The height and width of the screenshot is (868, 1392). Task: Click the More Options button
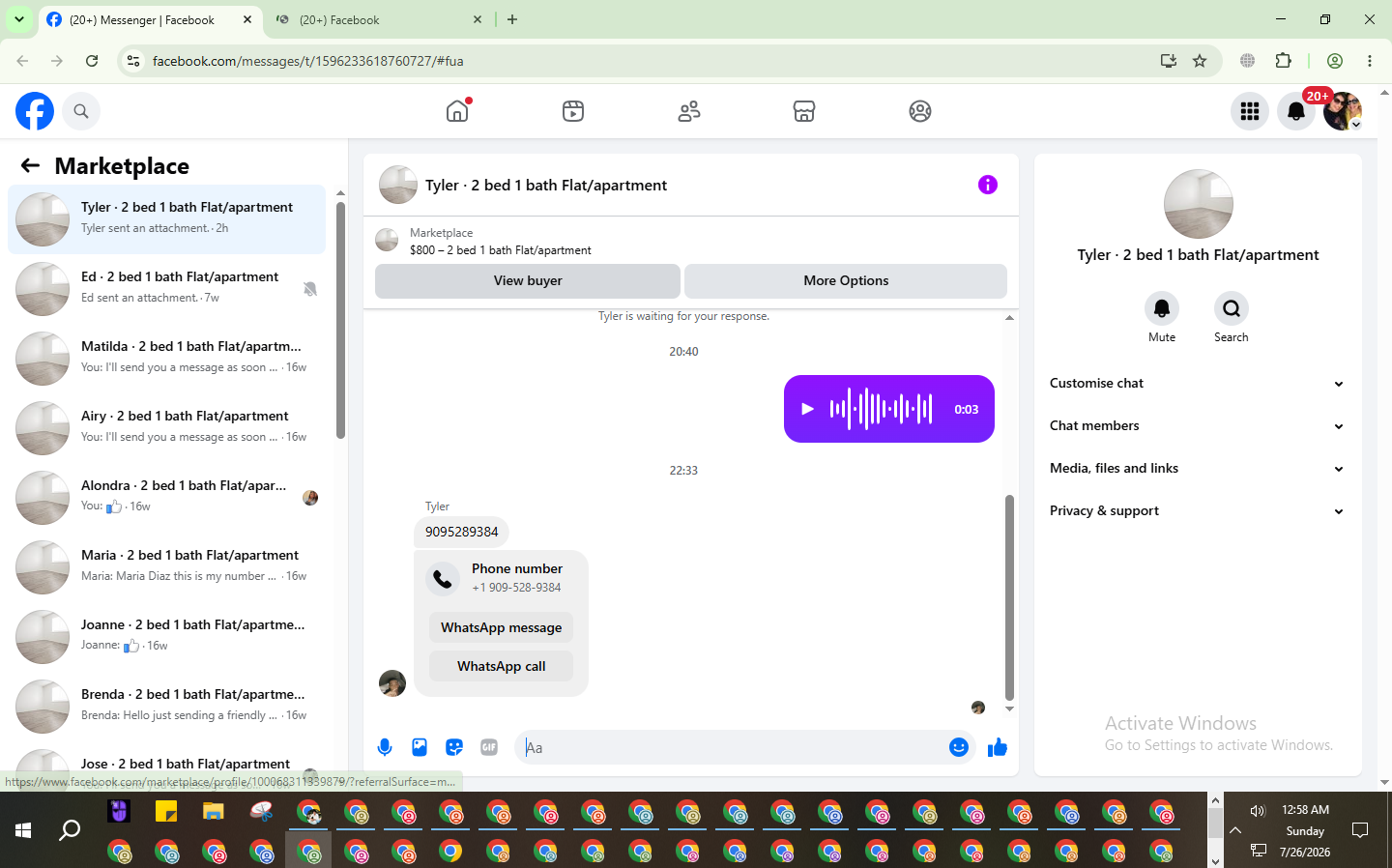846,280
